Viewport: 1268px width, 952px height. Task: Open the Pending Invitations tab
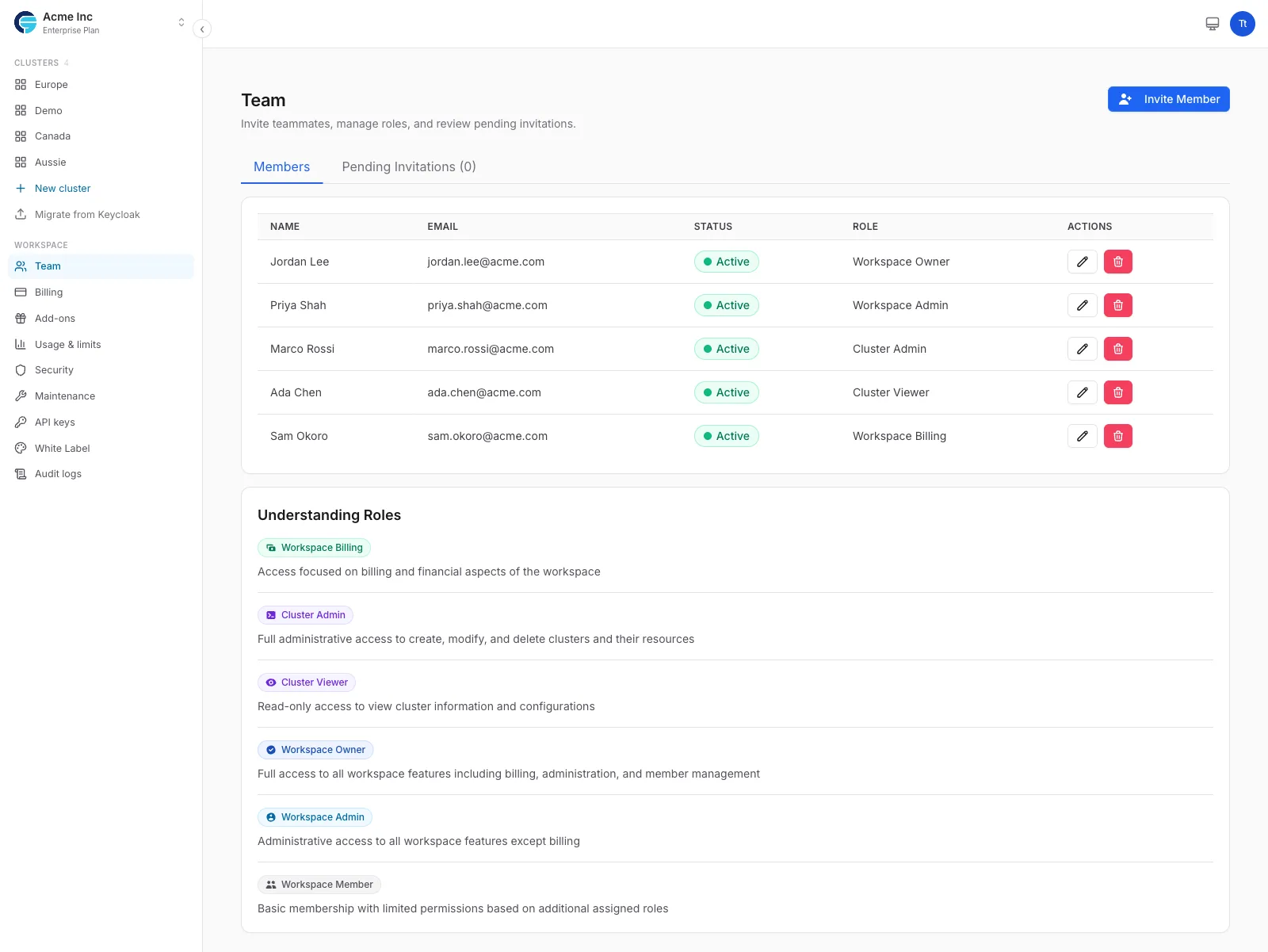[x=409, y=167]
